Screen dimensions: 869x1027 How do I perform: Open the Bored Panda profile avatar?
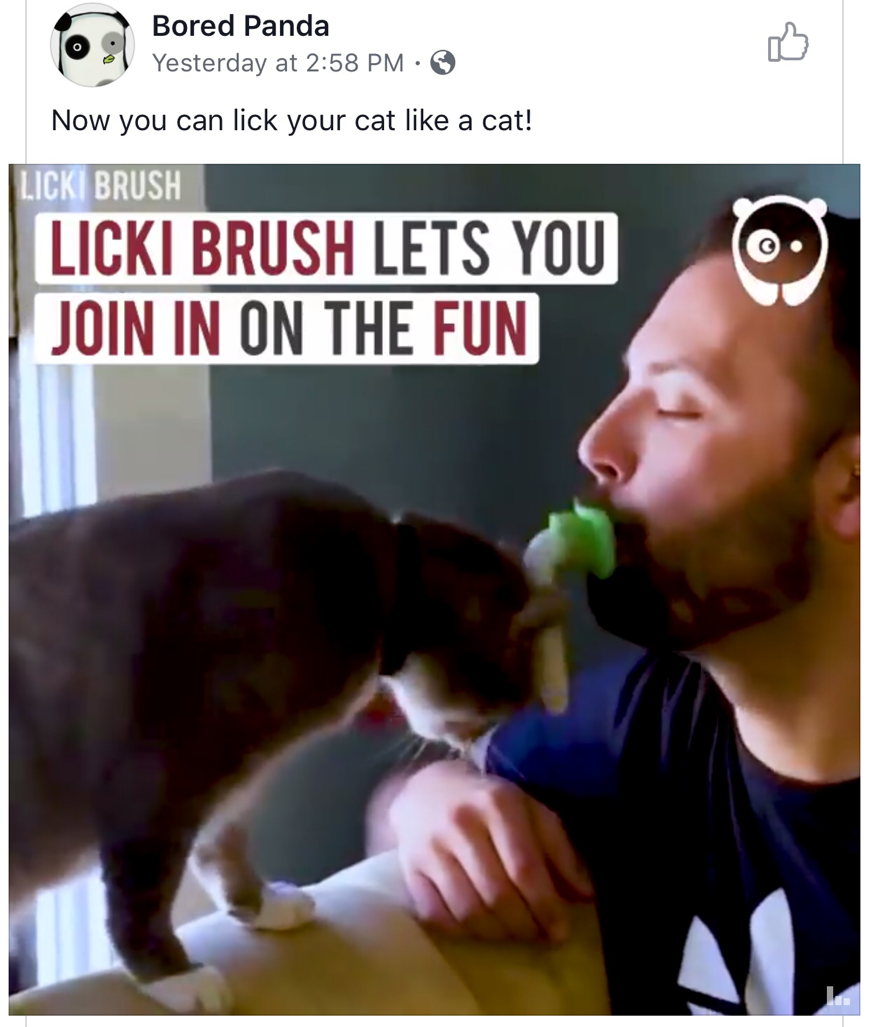[x=92, y=45]
